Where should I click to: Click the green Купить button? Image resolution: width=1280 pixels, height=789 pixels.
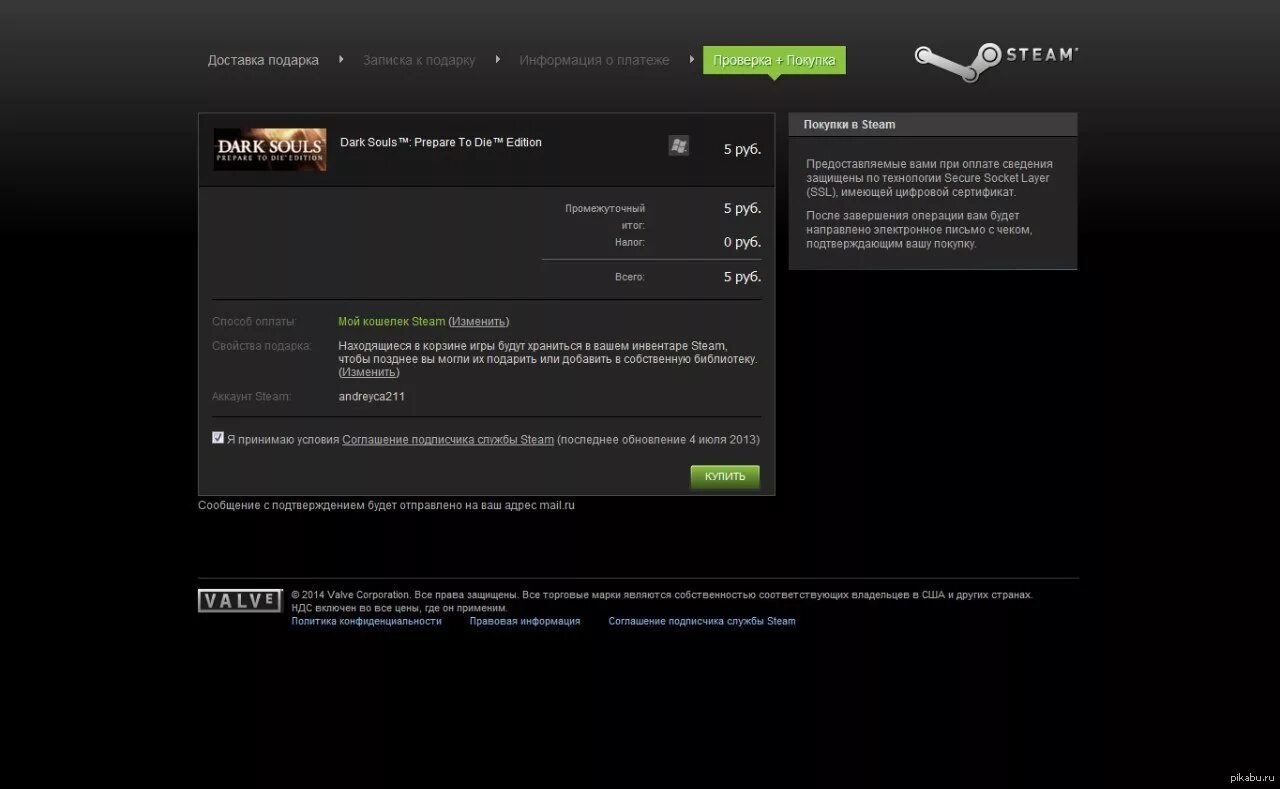coord(725,477)
